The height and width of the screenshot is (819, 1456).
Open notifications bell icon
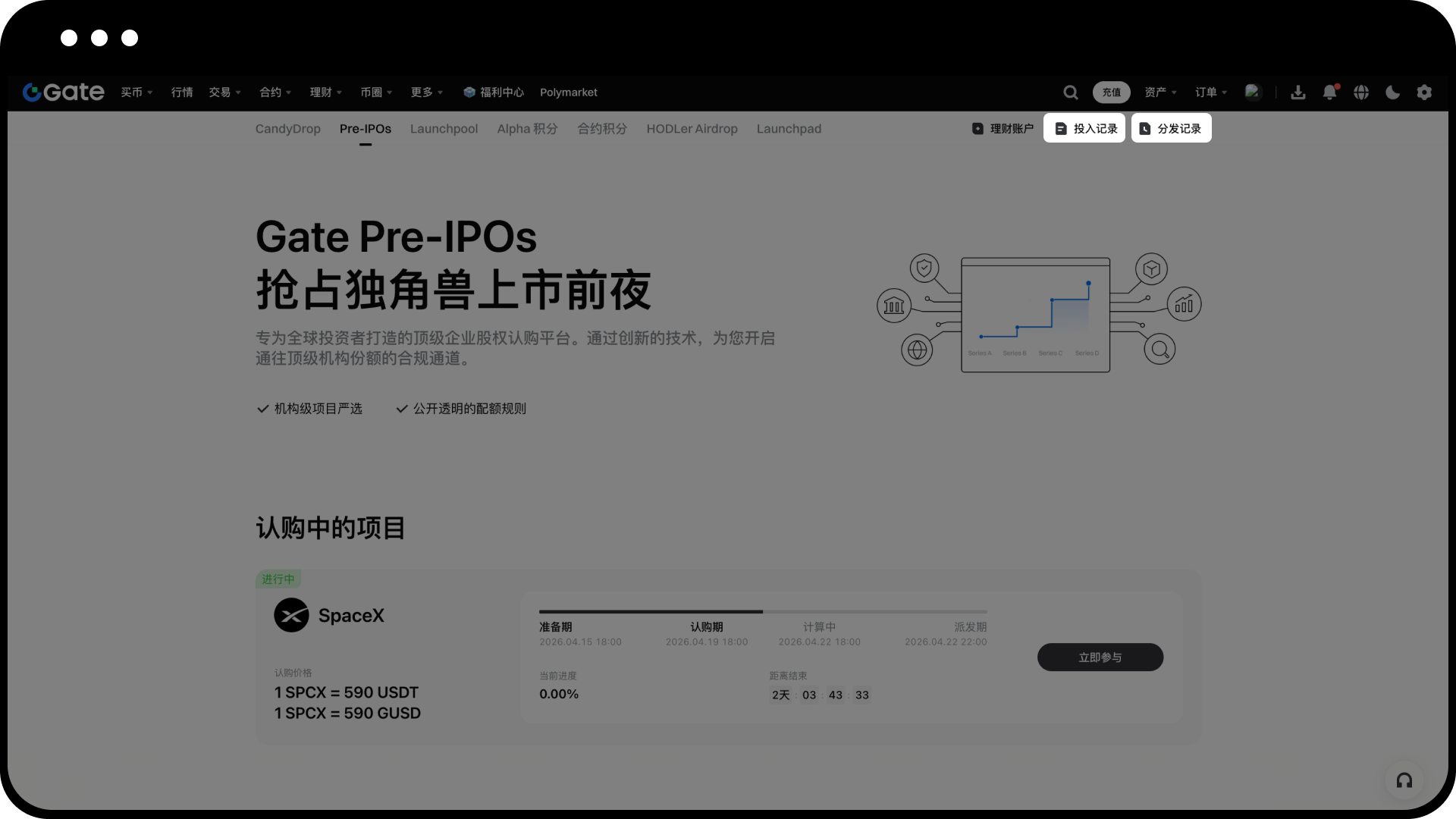coord(1329,93)
